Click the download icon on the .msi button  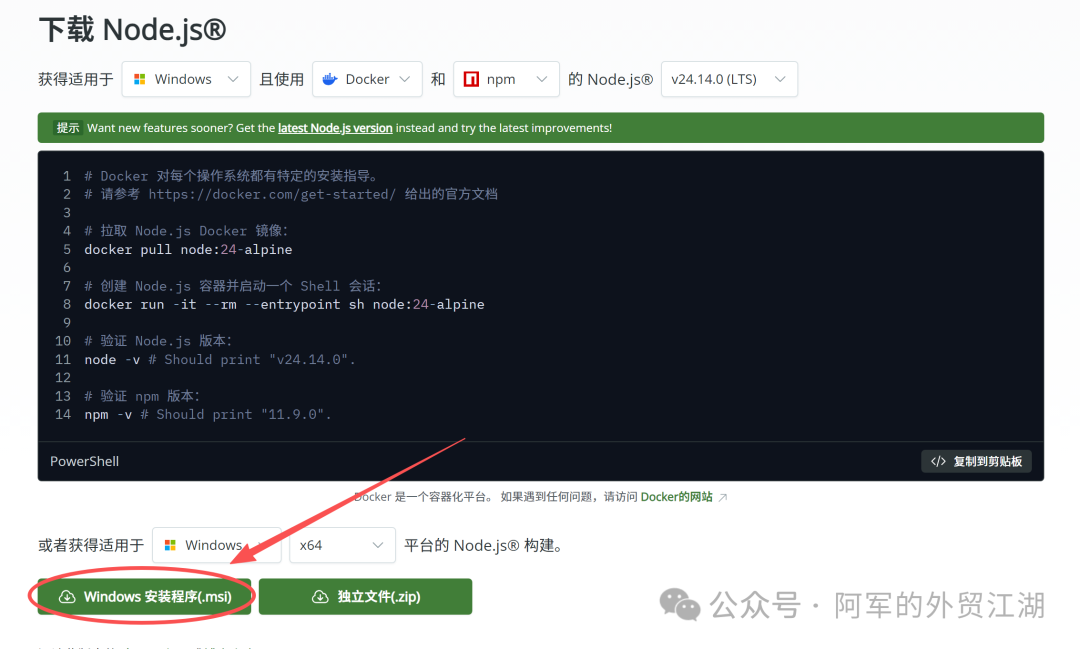pyautogui.click(x=67, y=597)
